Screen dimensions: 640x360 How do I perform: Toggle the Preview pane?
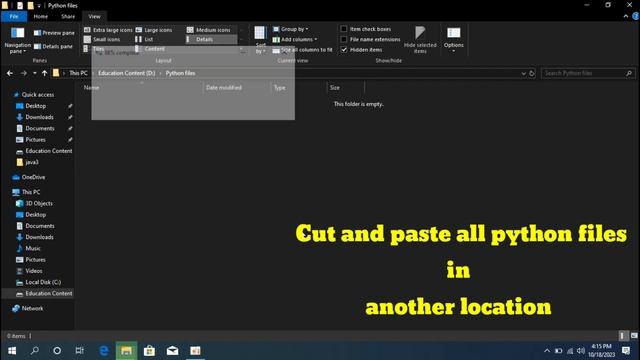[x=54, y=33]
